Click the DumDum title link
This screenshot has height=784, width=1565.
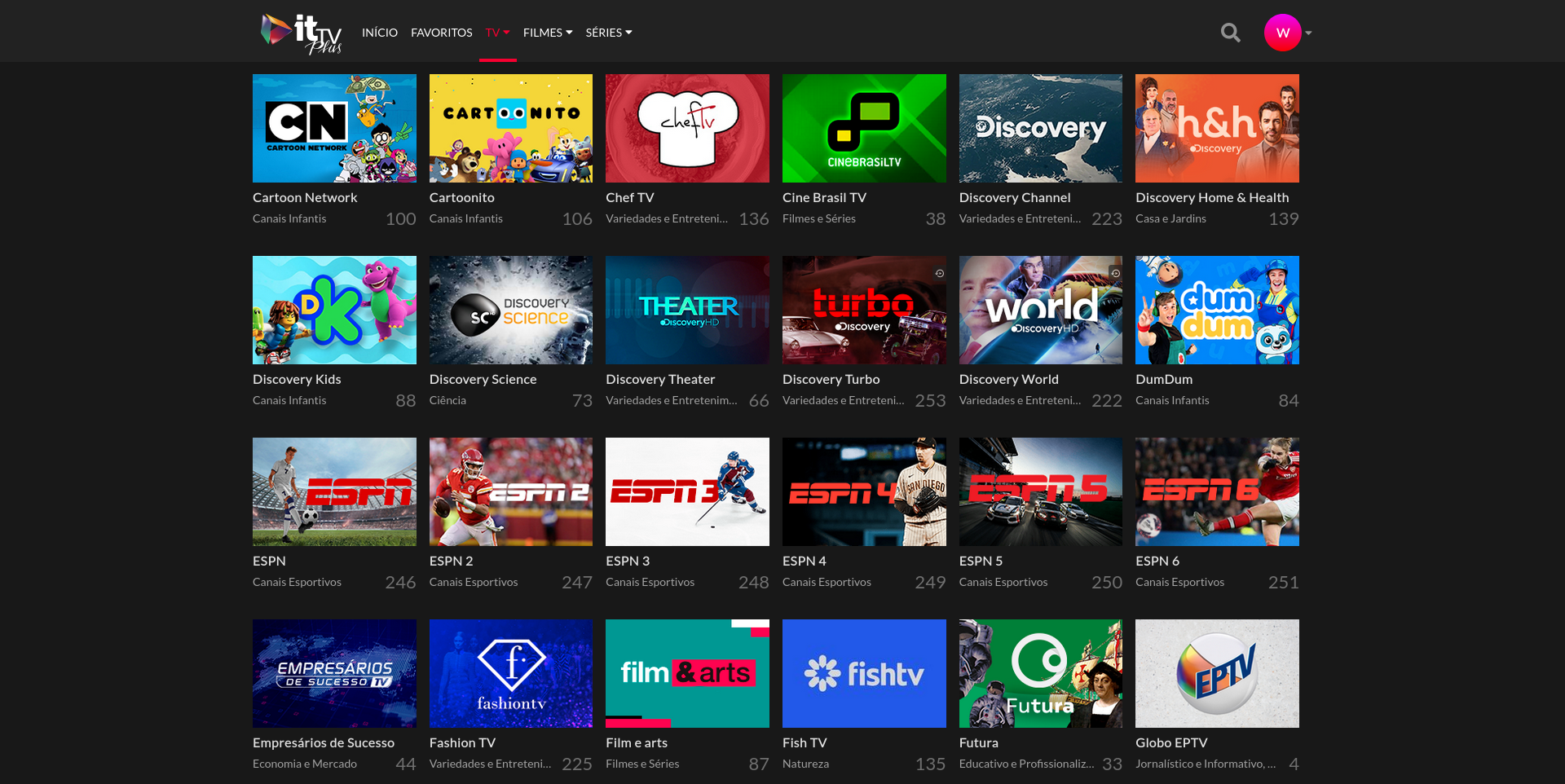click(x=1164, y=379)
